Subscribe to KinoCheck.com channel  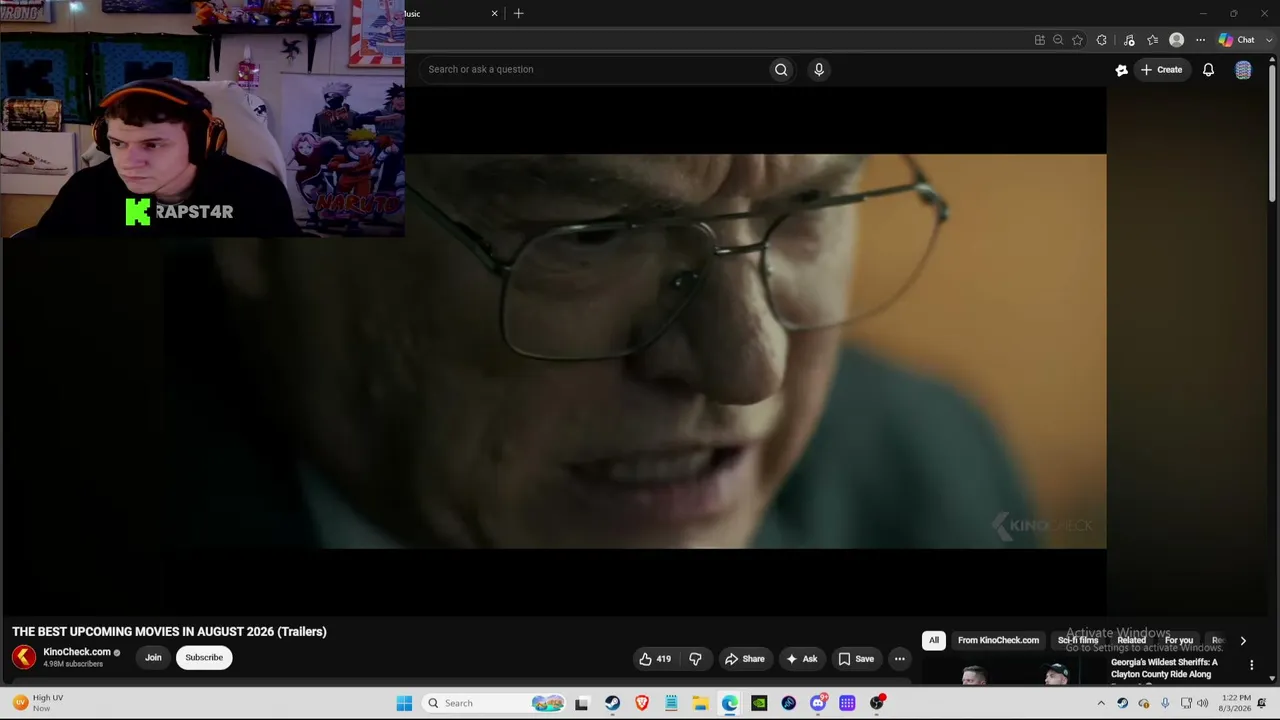pos(204,657)
